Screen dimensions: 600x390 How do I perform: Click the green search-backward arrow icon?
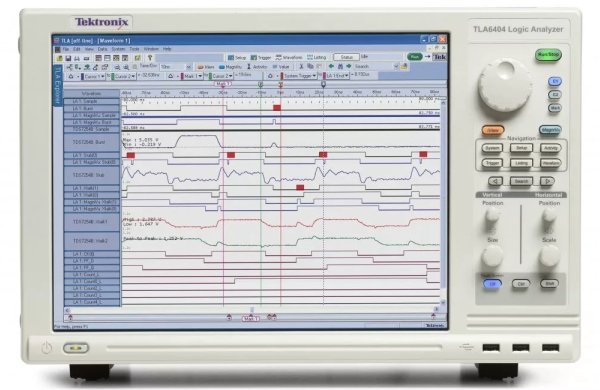pyautogui.click(x=331, y=67)
